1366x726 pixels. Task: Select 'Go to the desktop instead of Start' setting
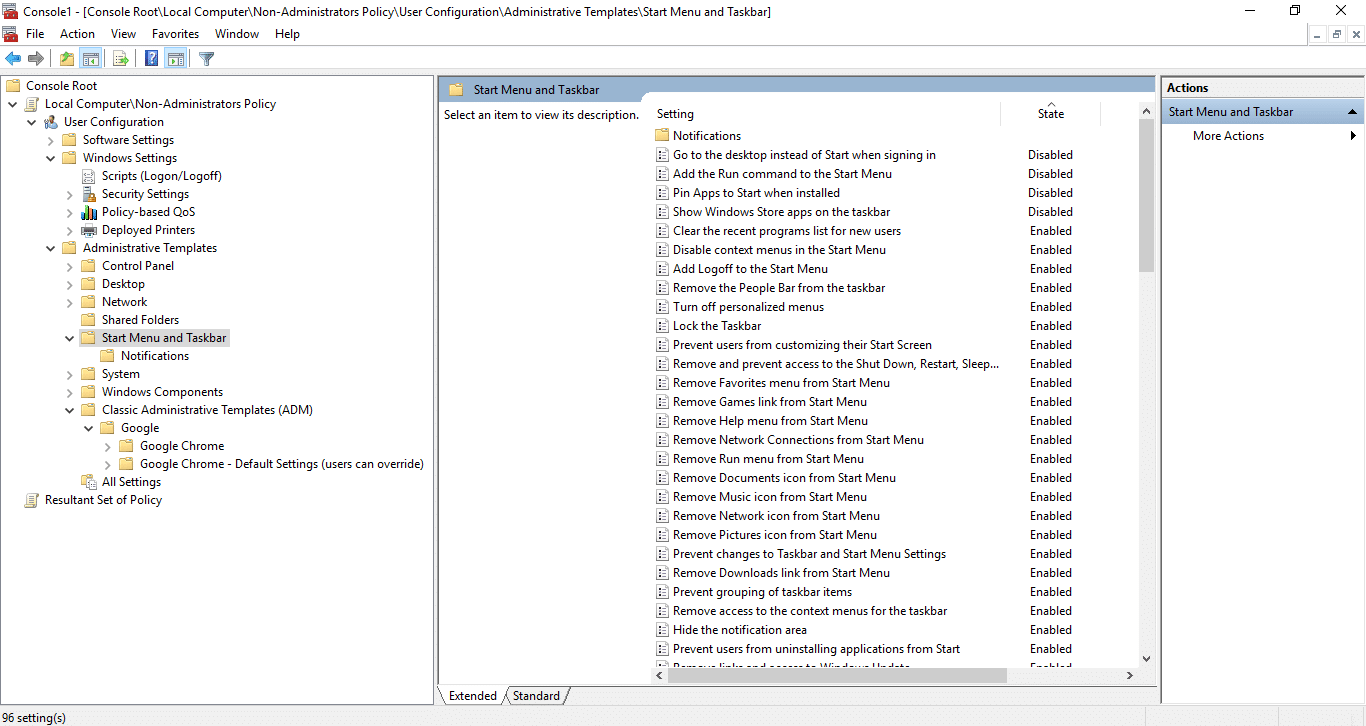(x=804, y=155)
